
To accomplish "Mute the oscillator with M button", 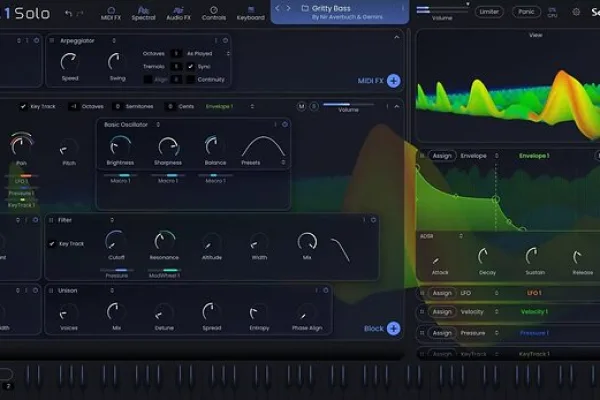I will (301, 106).
